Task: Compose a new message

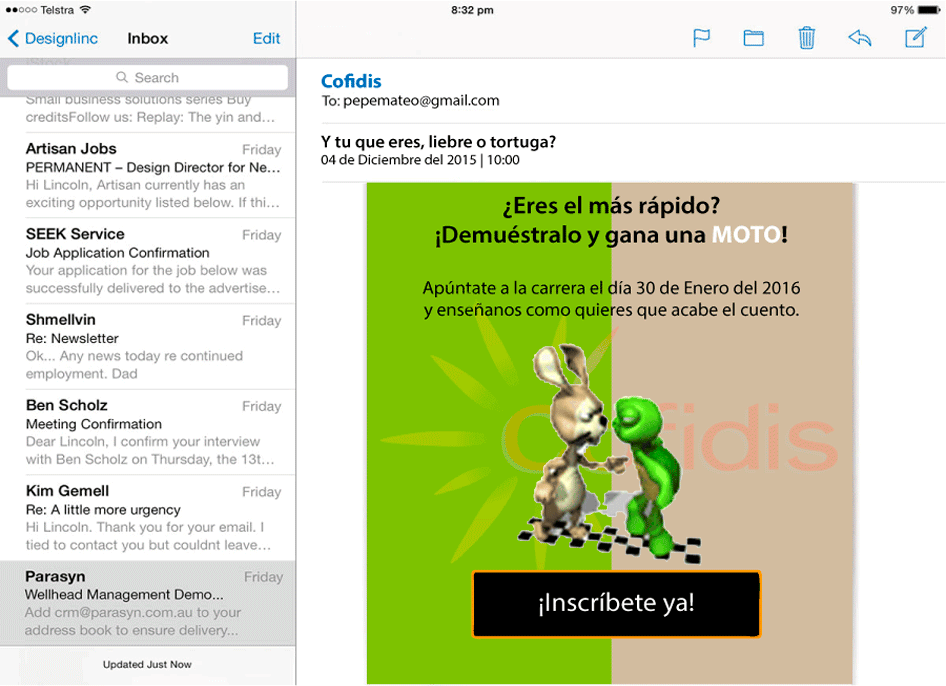Action: coord(915,37)
